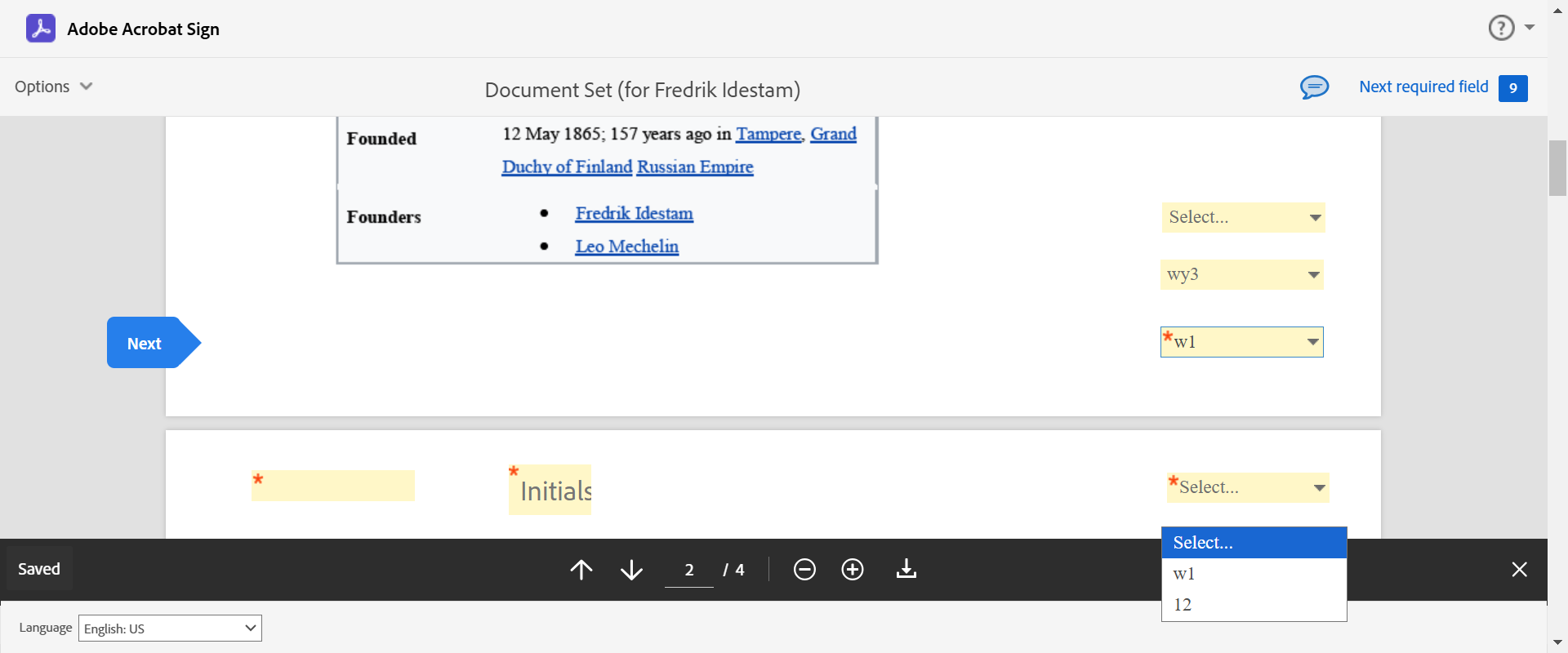The image size is (1568, 653).
Task: Edit the current page number field
Action: [x=689, y=569]
